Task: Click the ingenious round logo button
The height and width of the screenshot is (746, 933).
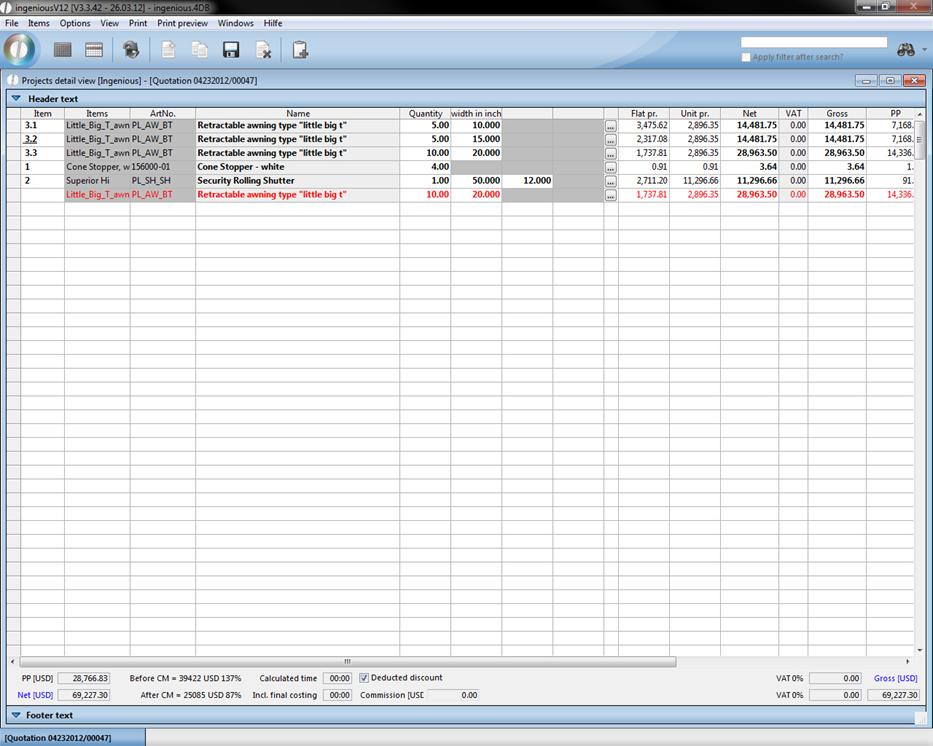Action: click(20, 49)
